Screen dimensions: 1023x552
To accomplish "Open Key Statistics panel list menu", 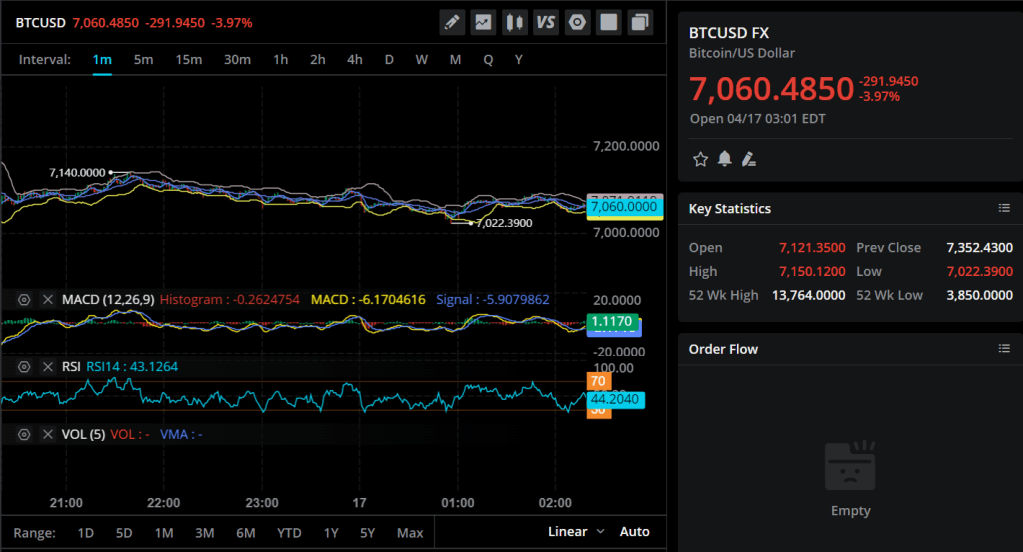I will click(x=1004, y=208).
